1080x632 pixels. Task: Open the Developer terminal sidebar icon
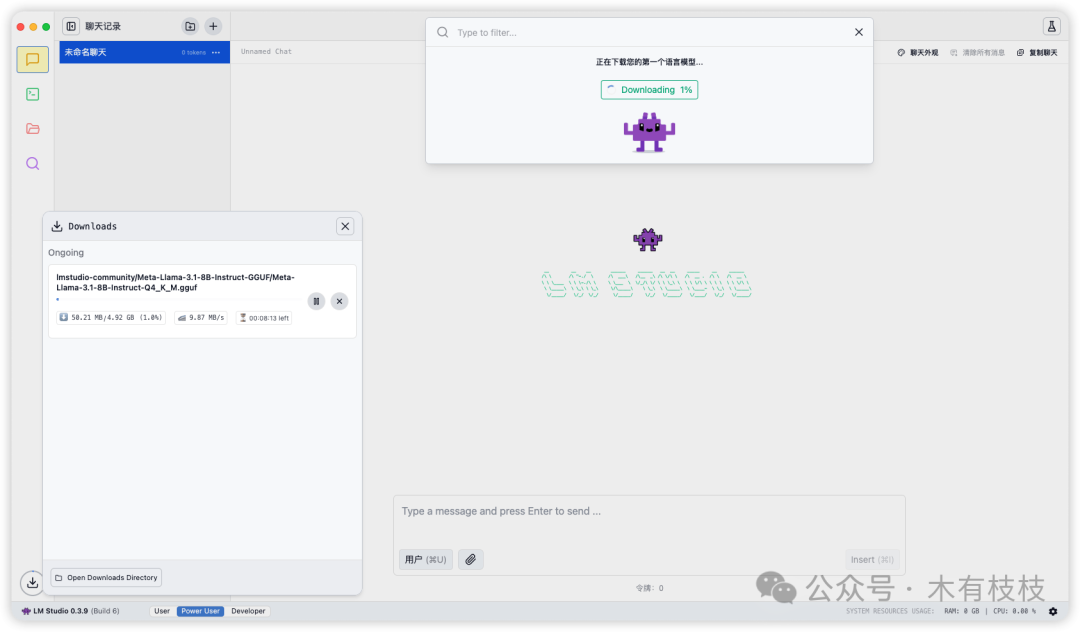pyautogui.click(x=32, y=94)
